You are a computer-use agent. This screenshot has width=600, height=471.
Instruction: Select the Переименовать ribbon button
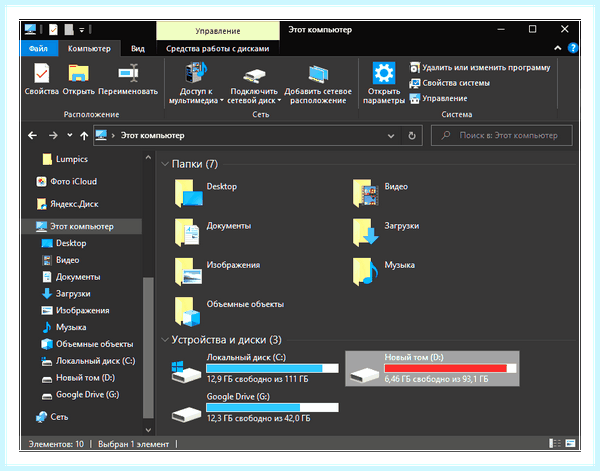(x=128, y=79)
